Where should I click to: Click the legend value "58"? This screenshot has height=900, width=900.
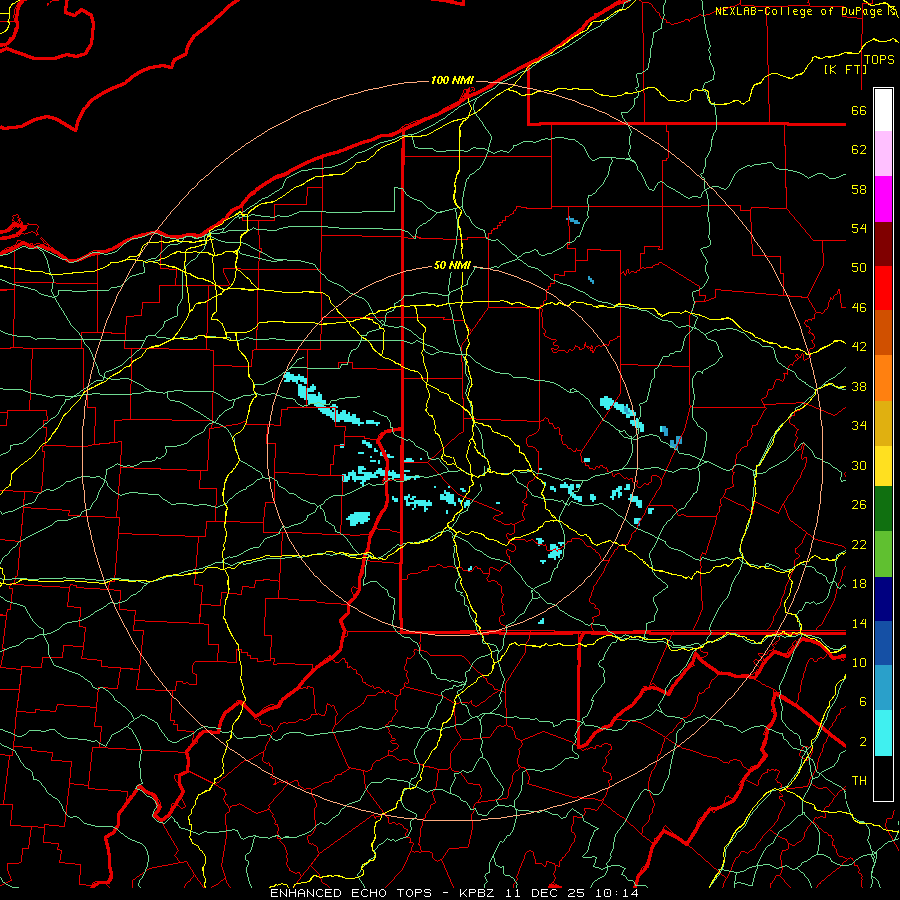(x=859, y=189)
